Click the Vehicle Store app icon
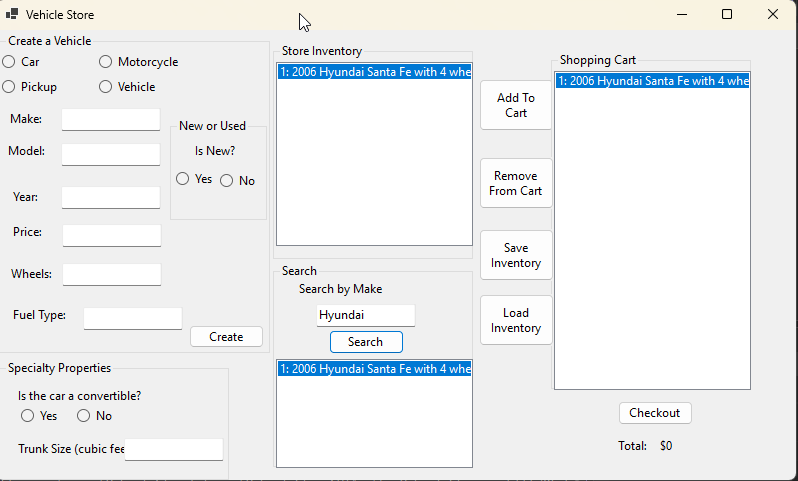Viewport: 798px width, 481px height. tap(12, 14)
